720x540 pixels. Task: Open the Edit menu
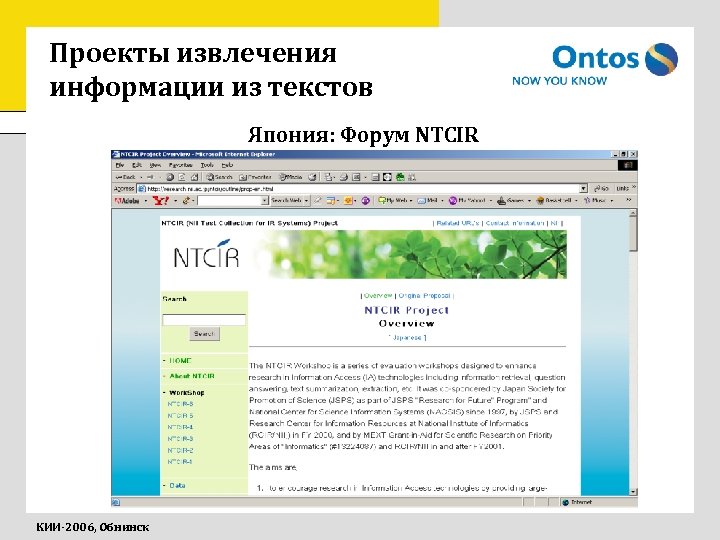click(136, 165)
